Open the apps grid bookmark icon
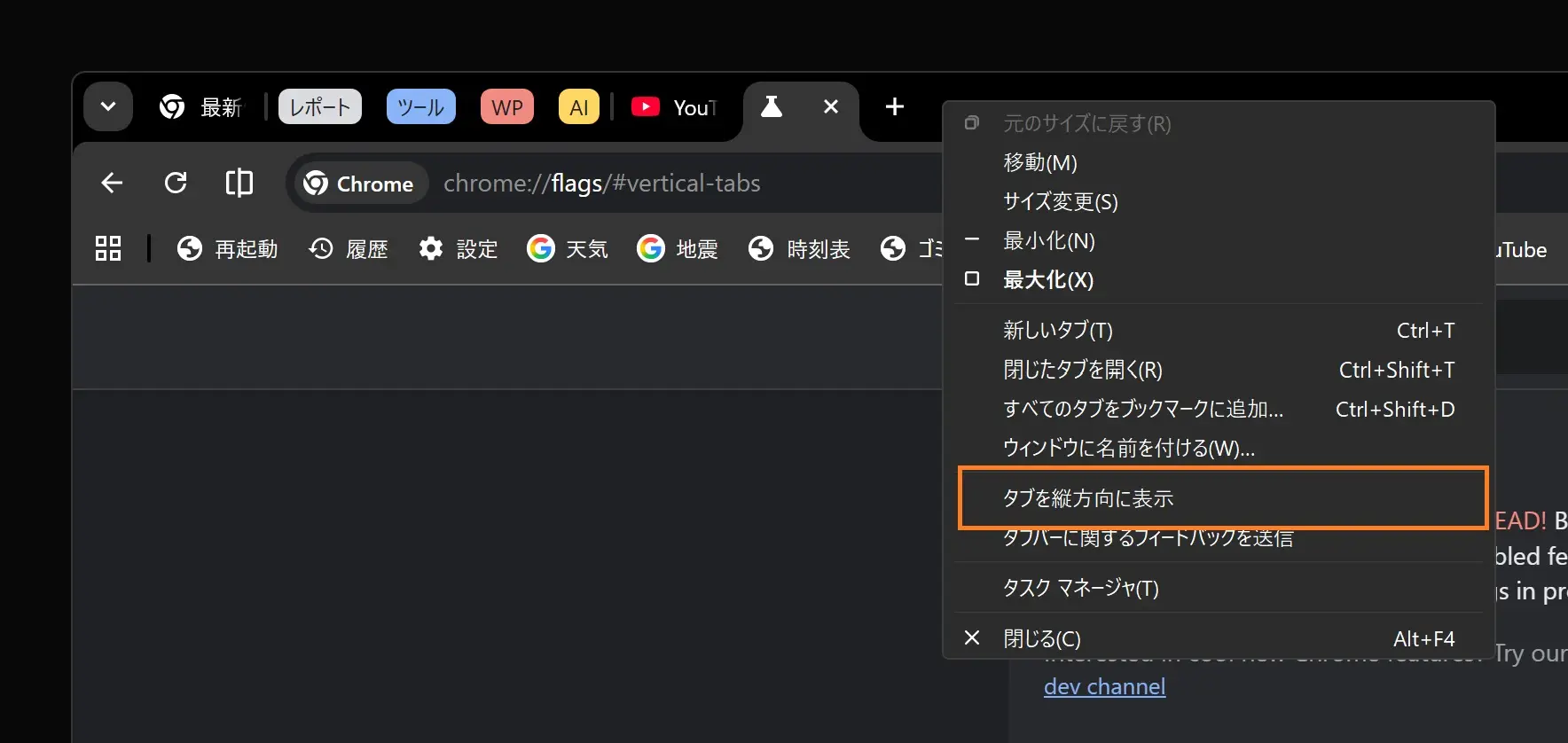 point(108,249)
